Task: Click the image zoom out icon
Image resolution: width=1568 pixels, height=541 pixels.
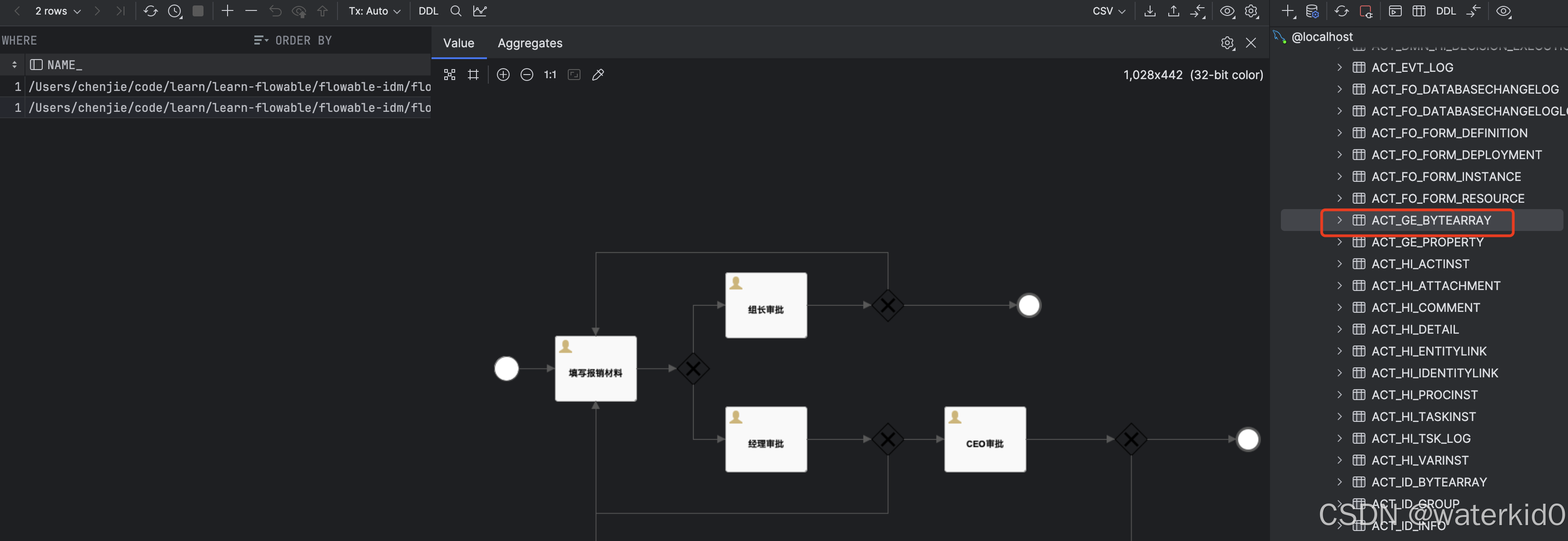Action: coord(526,74)
